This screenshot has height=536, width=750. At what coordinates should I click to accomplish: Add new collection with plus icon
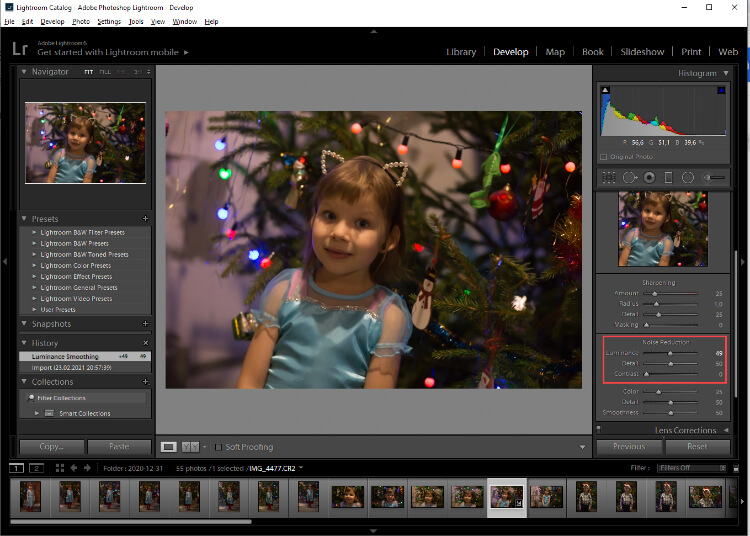tap(145, 382)
